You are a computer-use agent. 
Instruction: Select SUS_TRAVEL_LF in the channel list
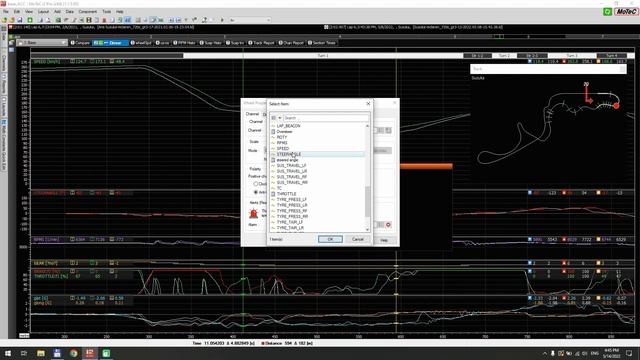[x=291, y=166]
